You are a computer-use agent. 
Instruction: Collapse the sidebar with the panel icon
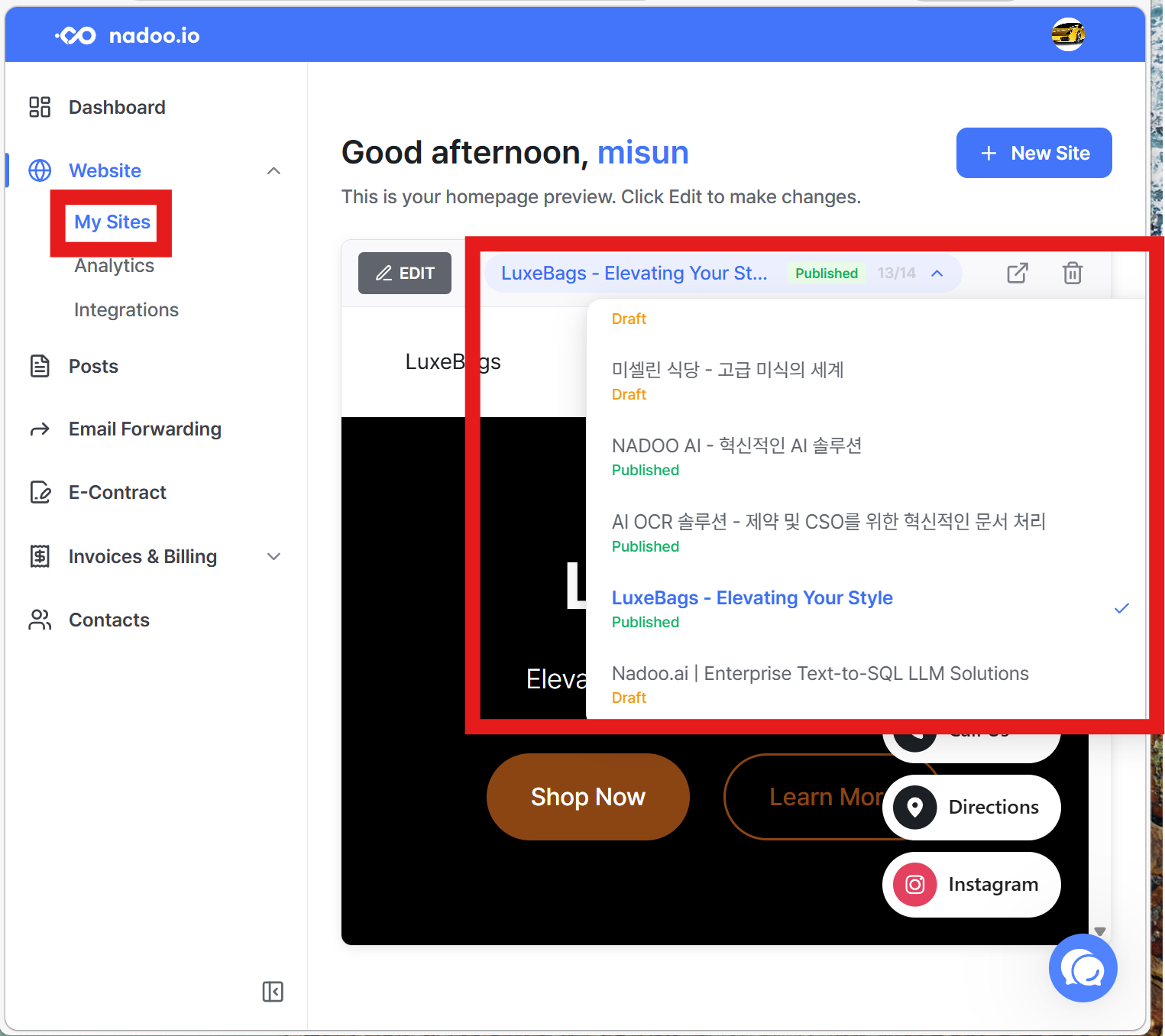coord(273,992)
